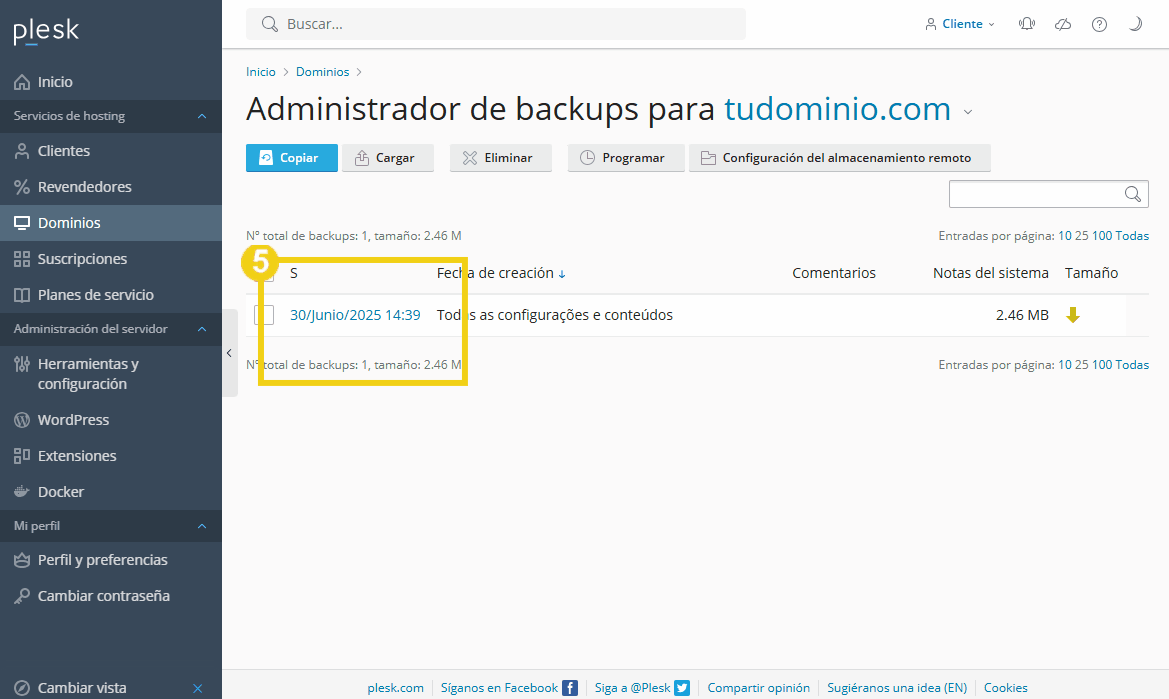Go to Inicio breadcrumb
The image size is (1169, 699).
pos(261,72)
